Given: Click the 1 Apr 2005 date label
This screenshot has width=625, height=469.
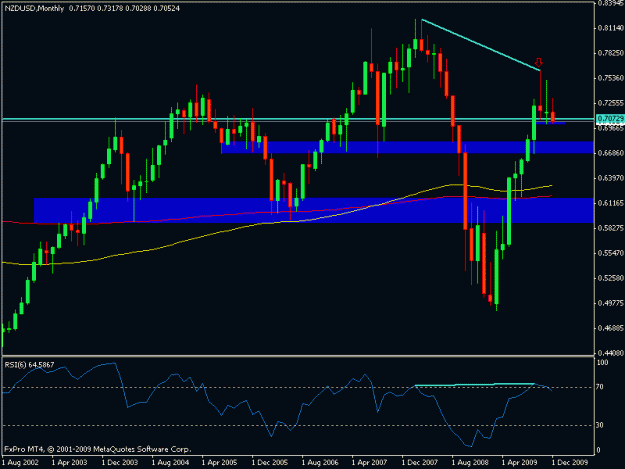Looking at the screenshot, I should 220,463.
